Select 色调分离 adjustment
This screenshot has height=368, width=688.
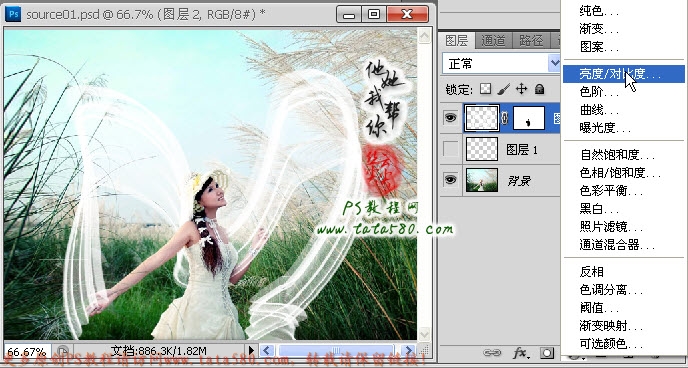coord(624,290)
